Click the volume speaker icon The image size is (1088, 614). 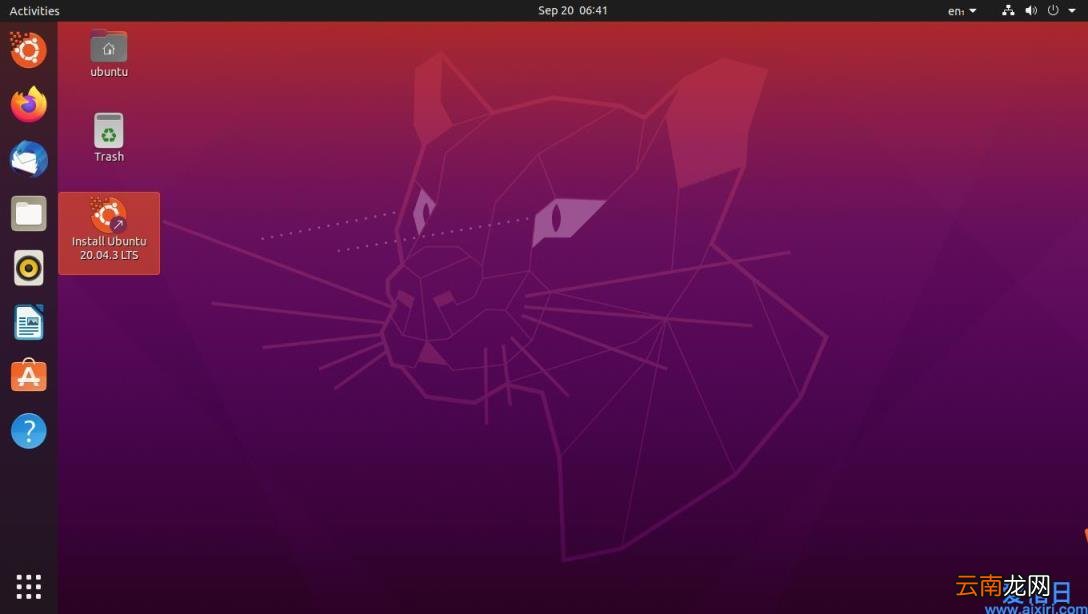1031,10
